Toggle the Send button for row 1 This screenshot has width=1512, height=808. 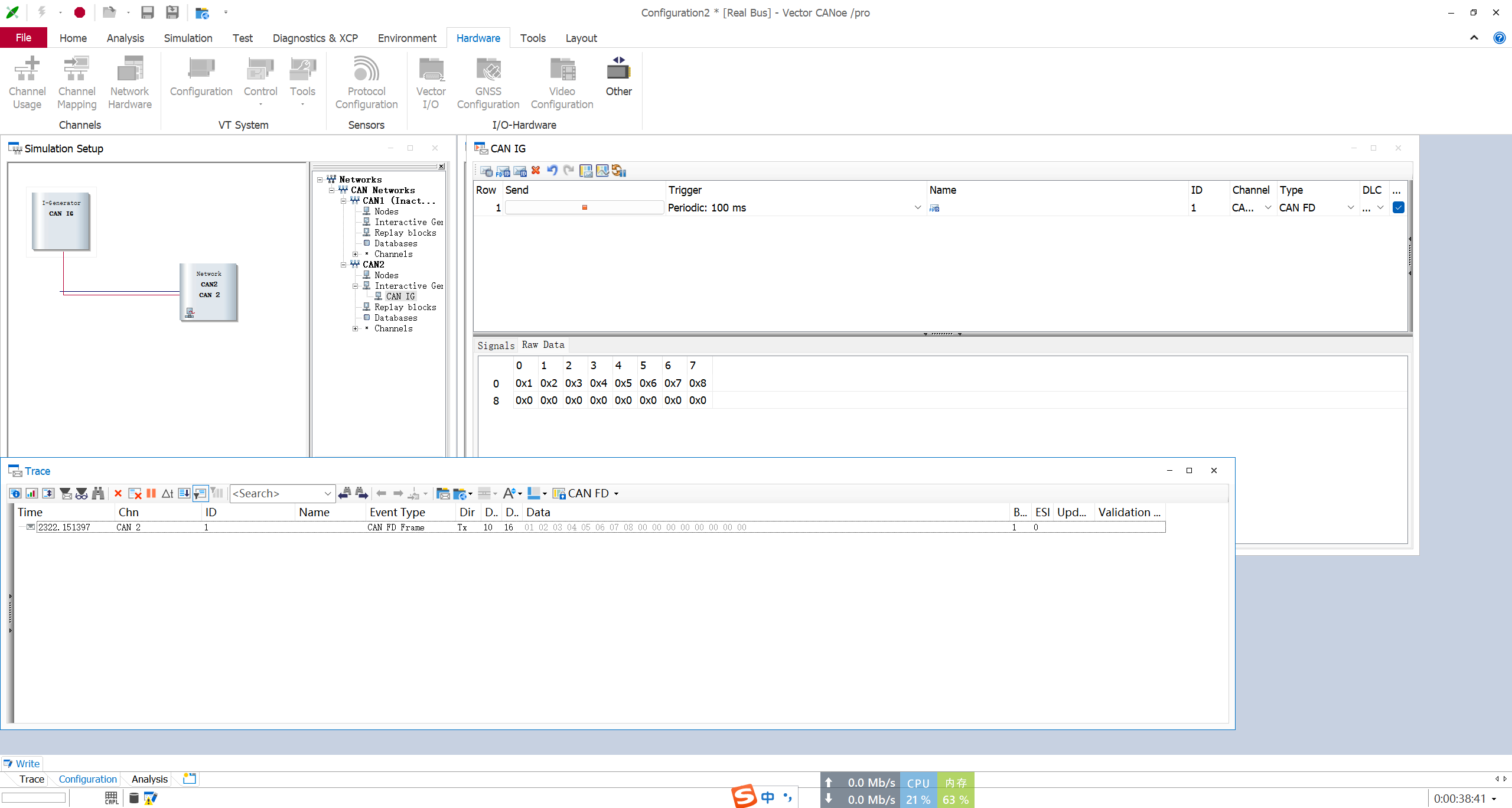point(584,207)
